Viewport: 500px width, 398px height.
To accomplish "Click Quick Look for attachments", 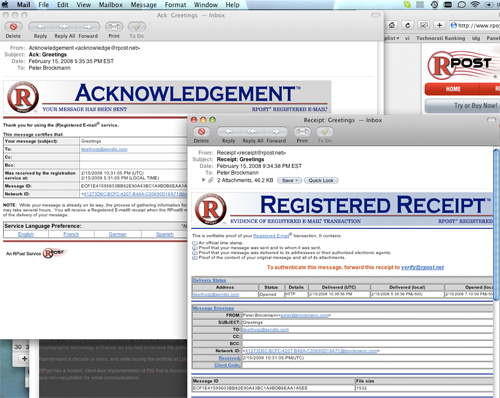I will (x=321, y=180).
